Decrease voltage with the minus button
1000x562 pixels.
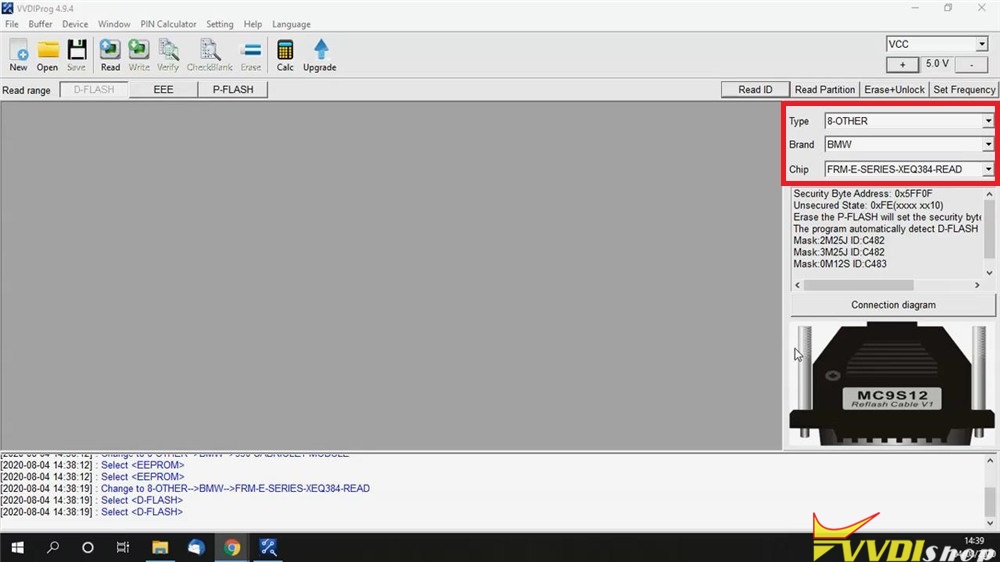971,64
